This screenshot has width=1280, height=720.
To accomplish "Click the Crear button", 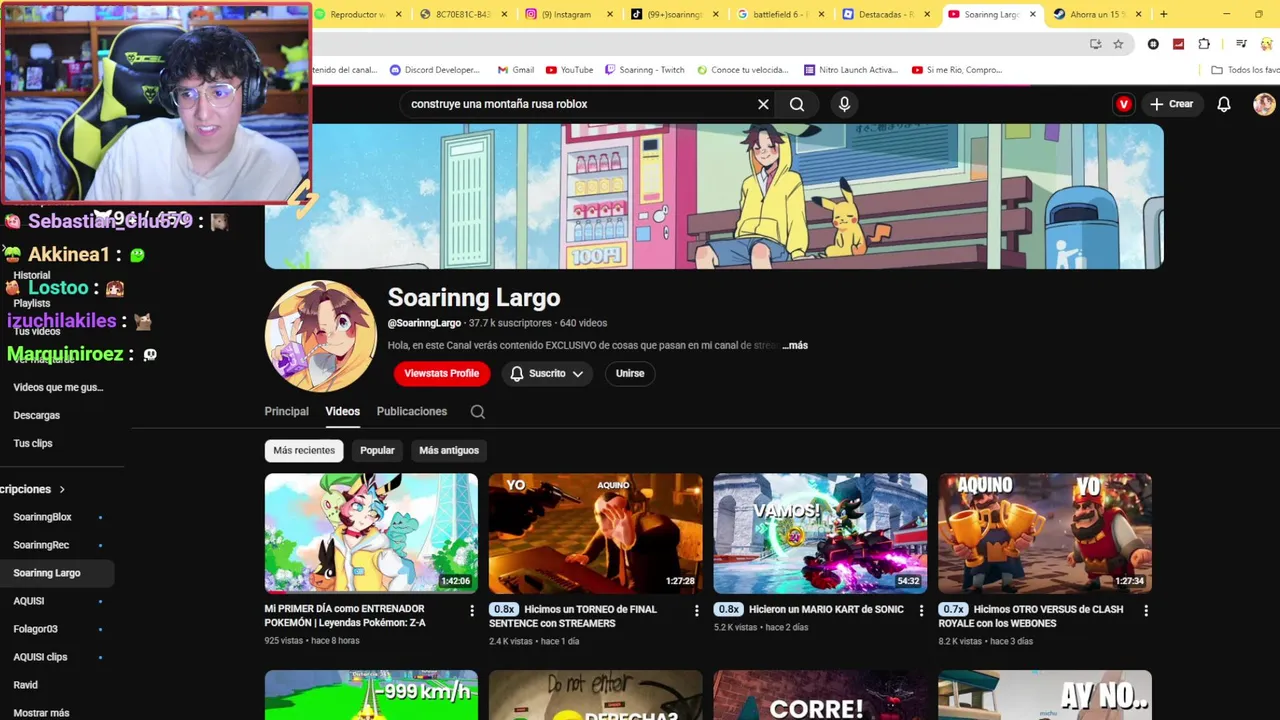I will (x=1171, y=104).
